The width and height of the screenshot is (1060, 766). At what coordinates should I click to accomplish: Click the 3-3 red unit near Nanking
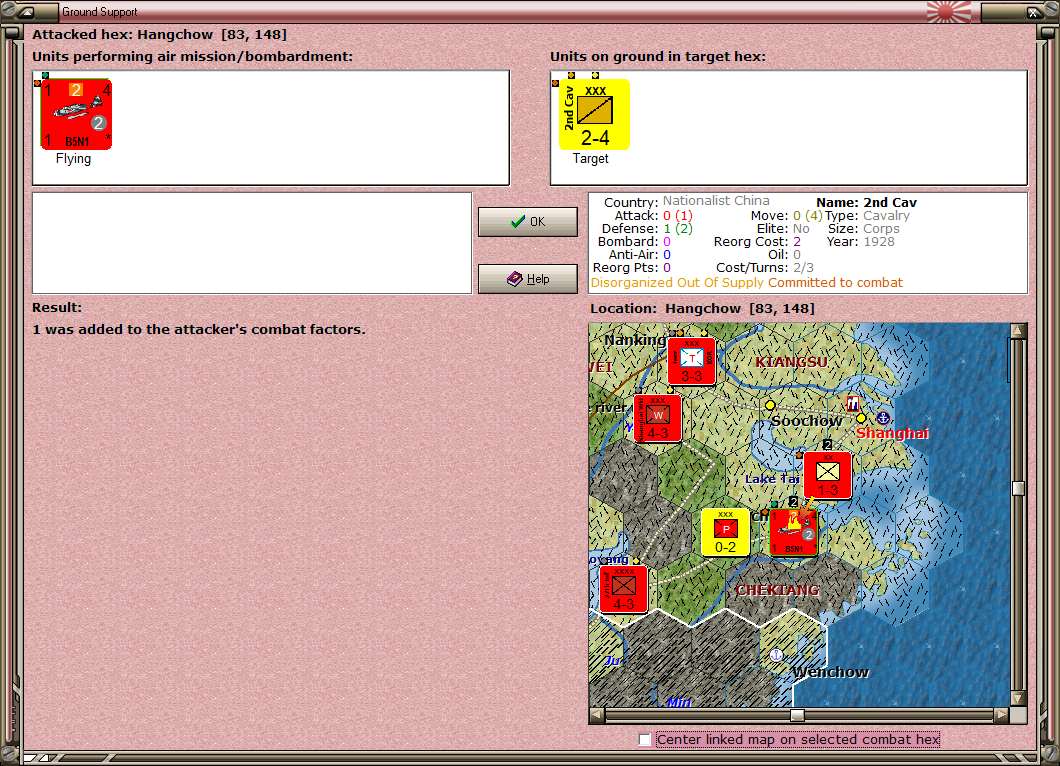[691, 361]
